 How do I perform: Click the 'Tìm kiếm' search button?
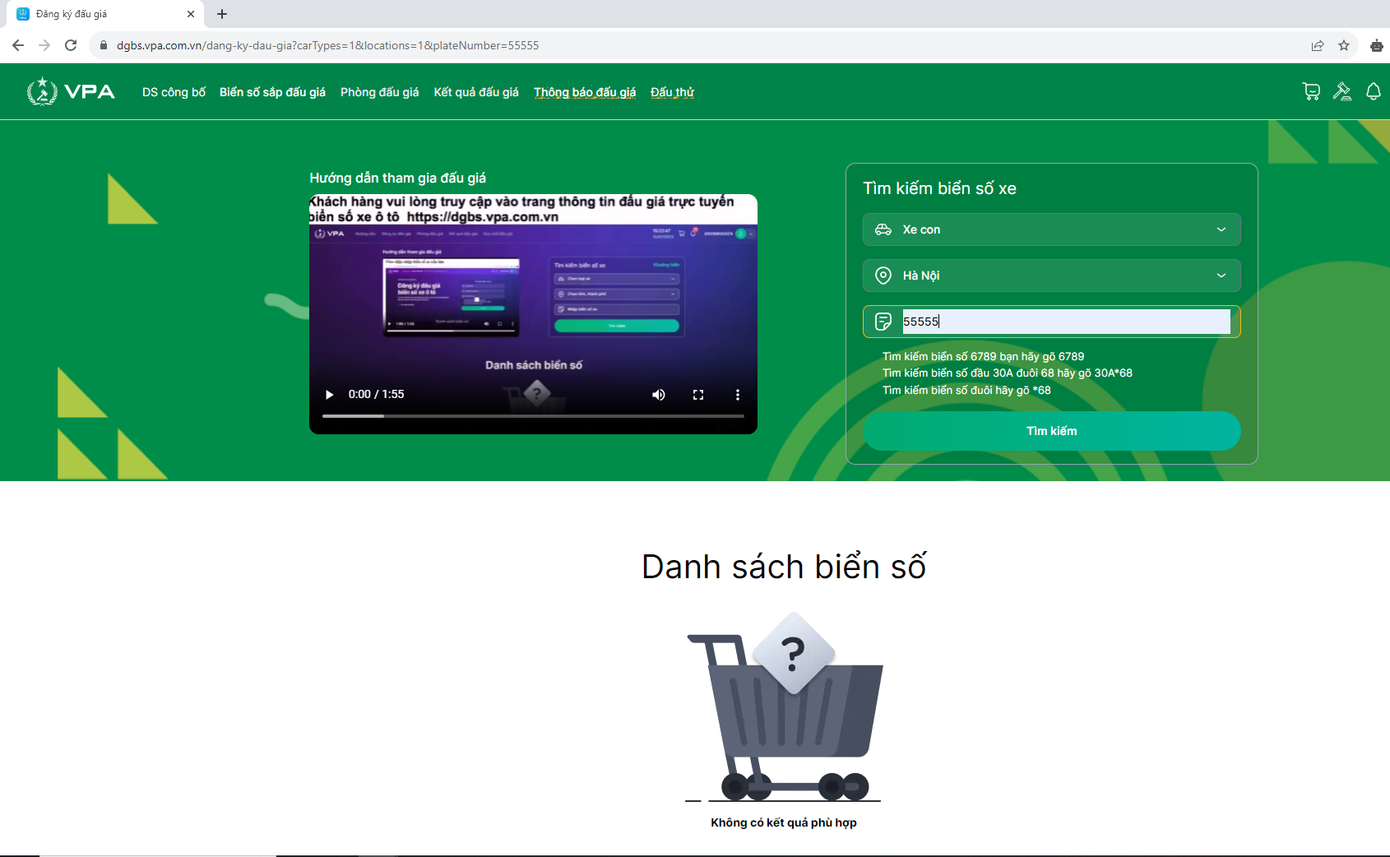click(1051, 431)
